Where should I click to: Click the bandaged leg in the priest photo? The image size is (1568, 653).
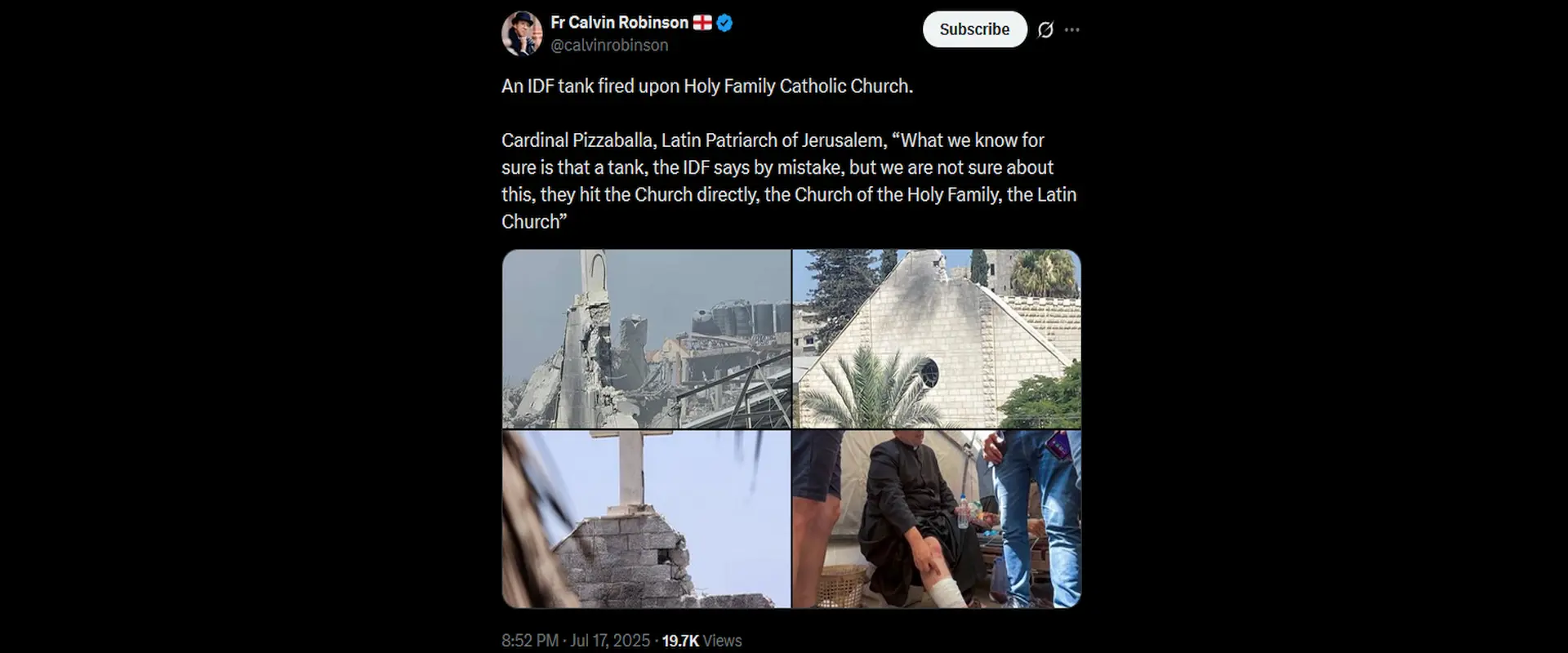[946, 589]
